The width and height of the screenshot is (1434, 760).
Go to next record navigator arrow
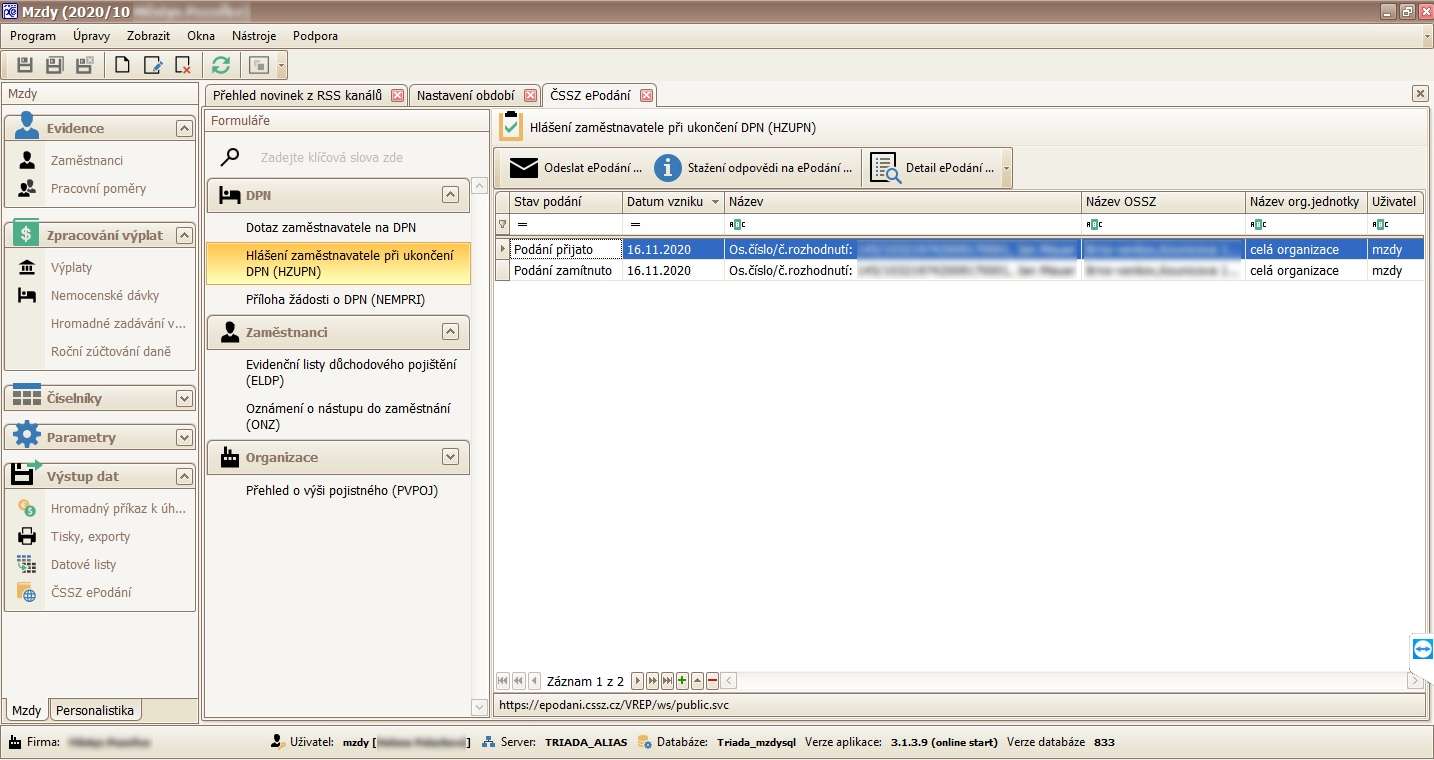(637, 681)
